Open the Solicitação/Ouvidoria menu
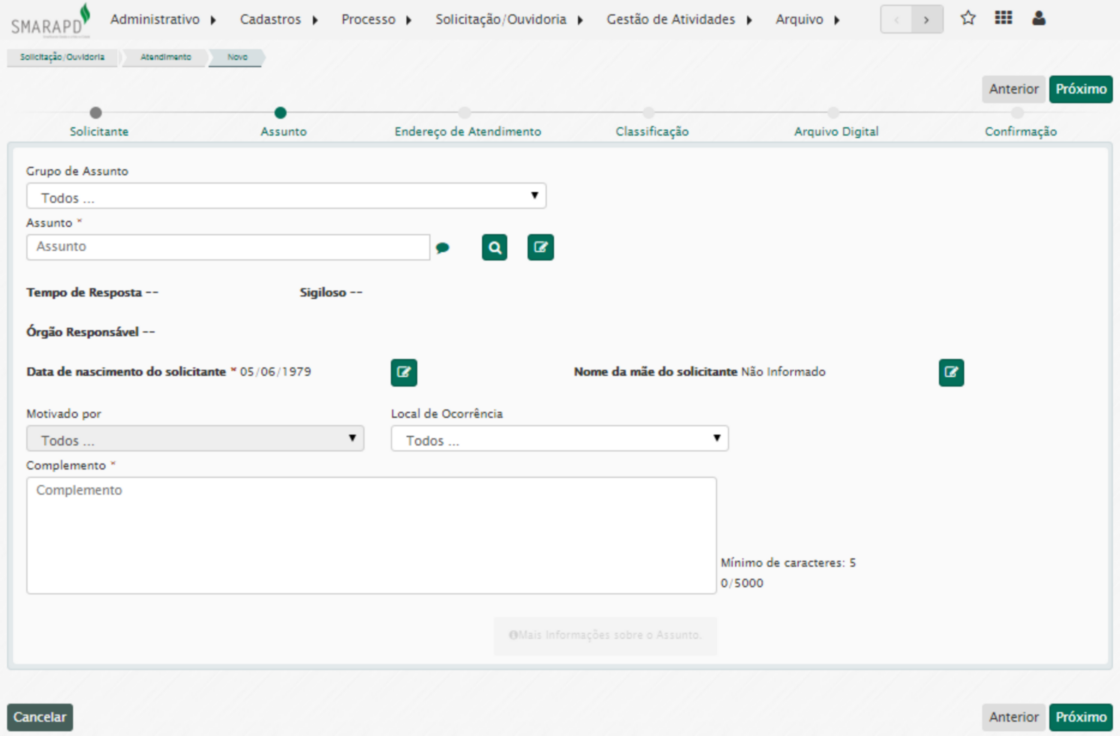The image size is (1120, 736). point(509,20)
